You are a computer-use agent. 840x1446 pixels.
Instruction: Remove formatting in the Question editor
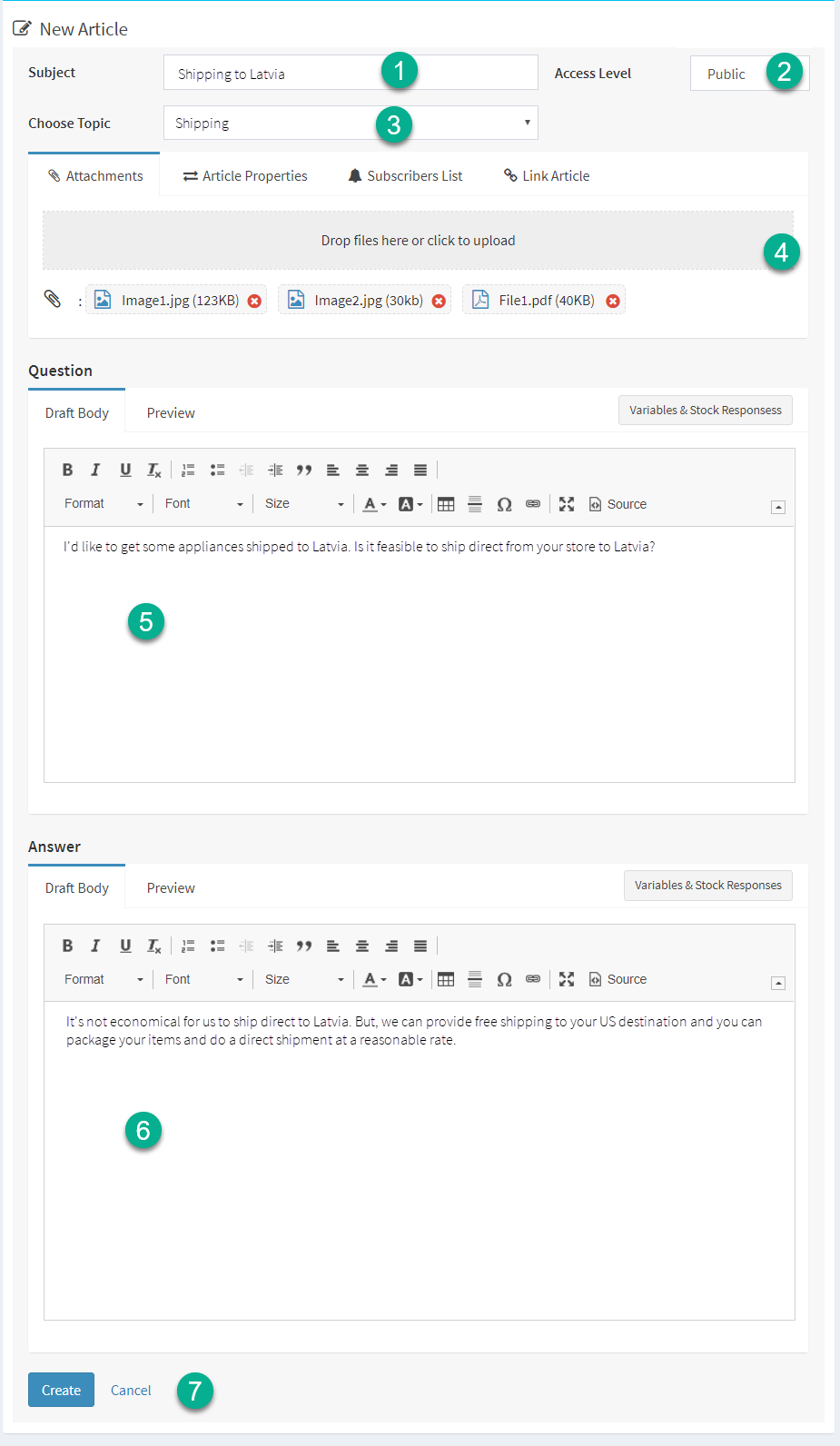pos(154,470)
